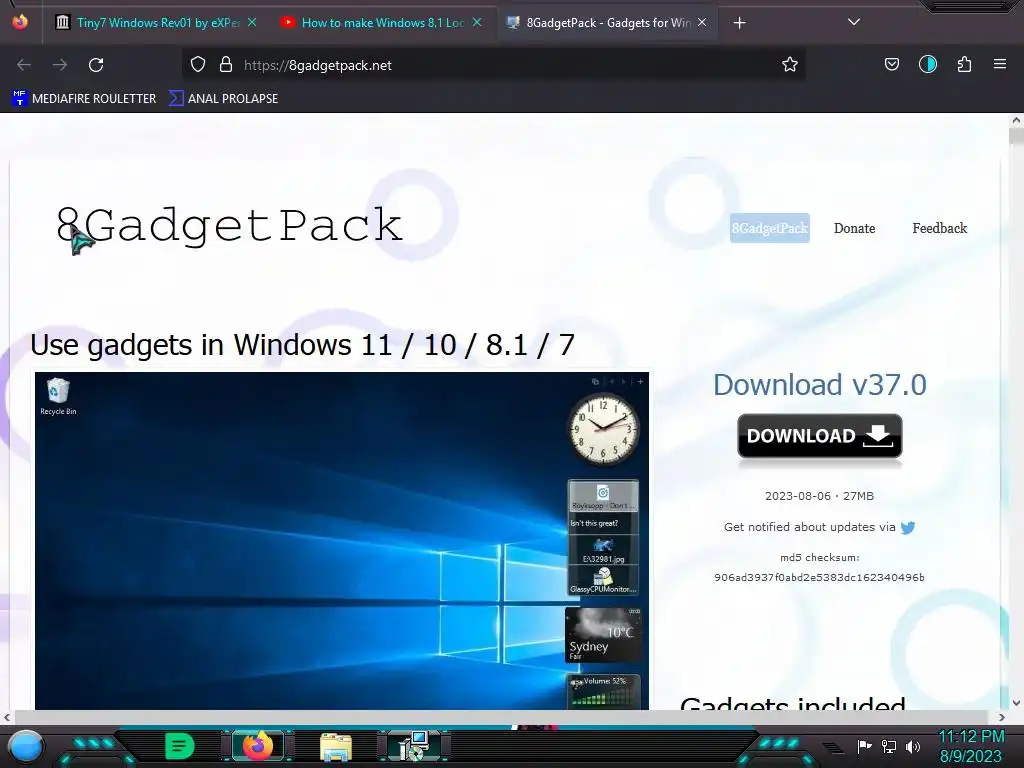Open MEDIAFIRE ROULETTER bookmark
This screenshot has width=1024, height=768.
point(84,99)
